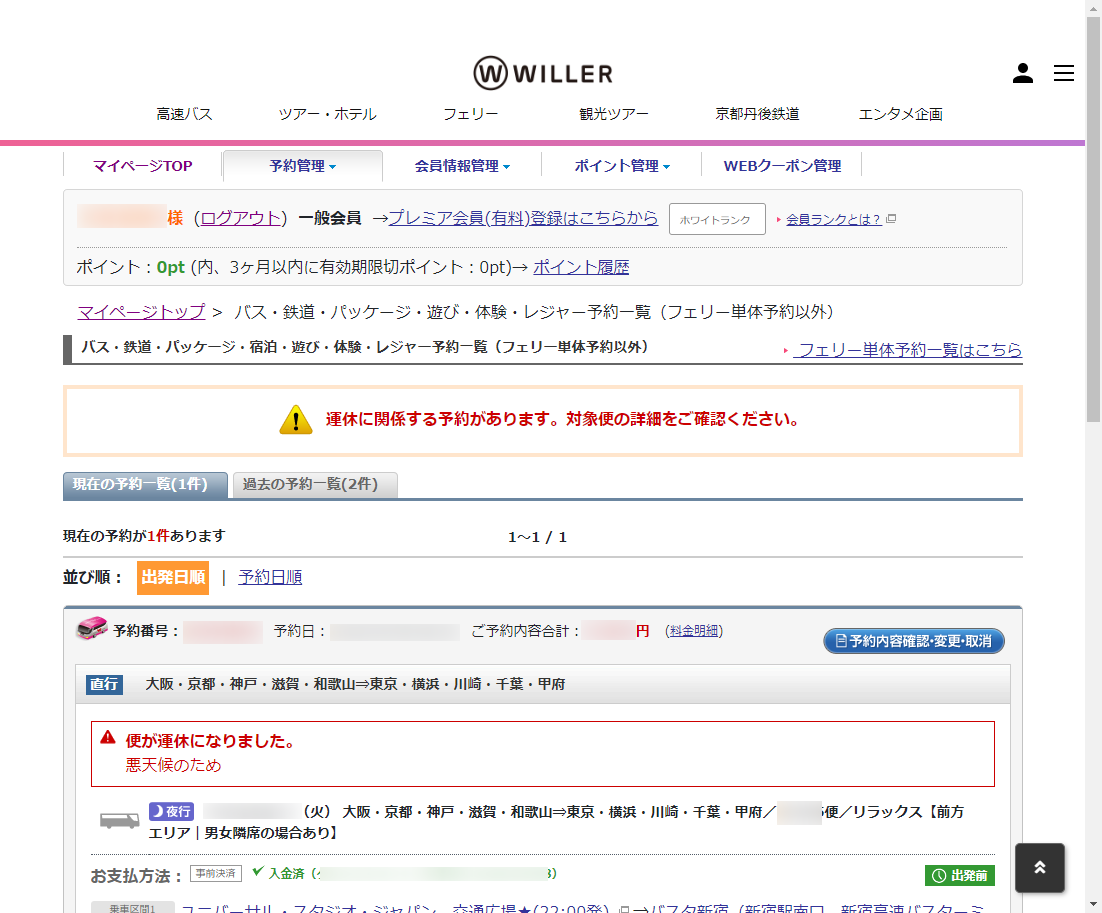Go to the マイページTOP tab
Image resolution: width=1102 pixels, height=913 pixels.
click(143, 166)
